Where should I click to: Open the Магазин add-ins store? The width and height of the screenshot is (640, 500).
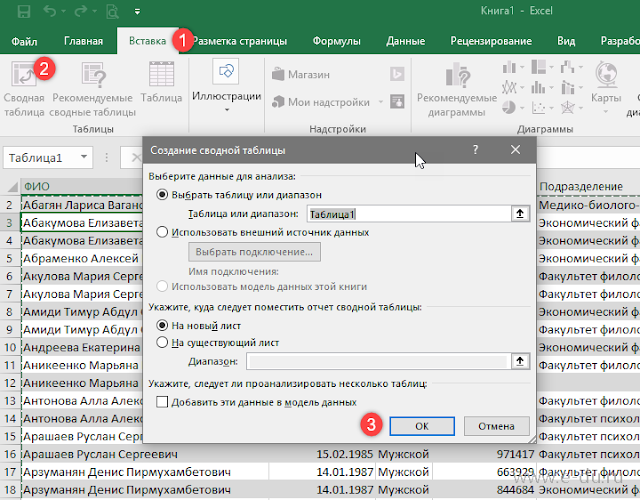(x=301, y=75)
